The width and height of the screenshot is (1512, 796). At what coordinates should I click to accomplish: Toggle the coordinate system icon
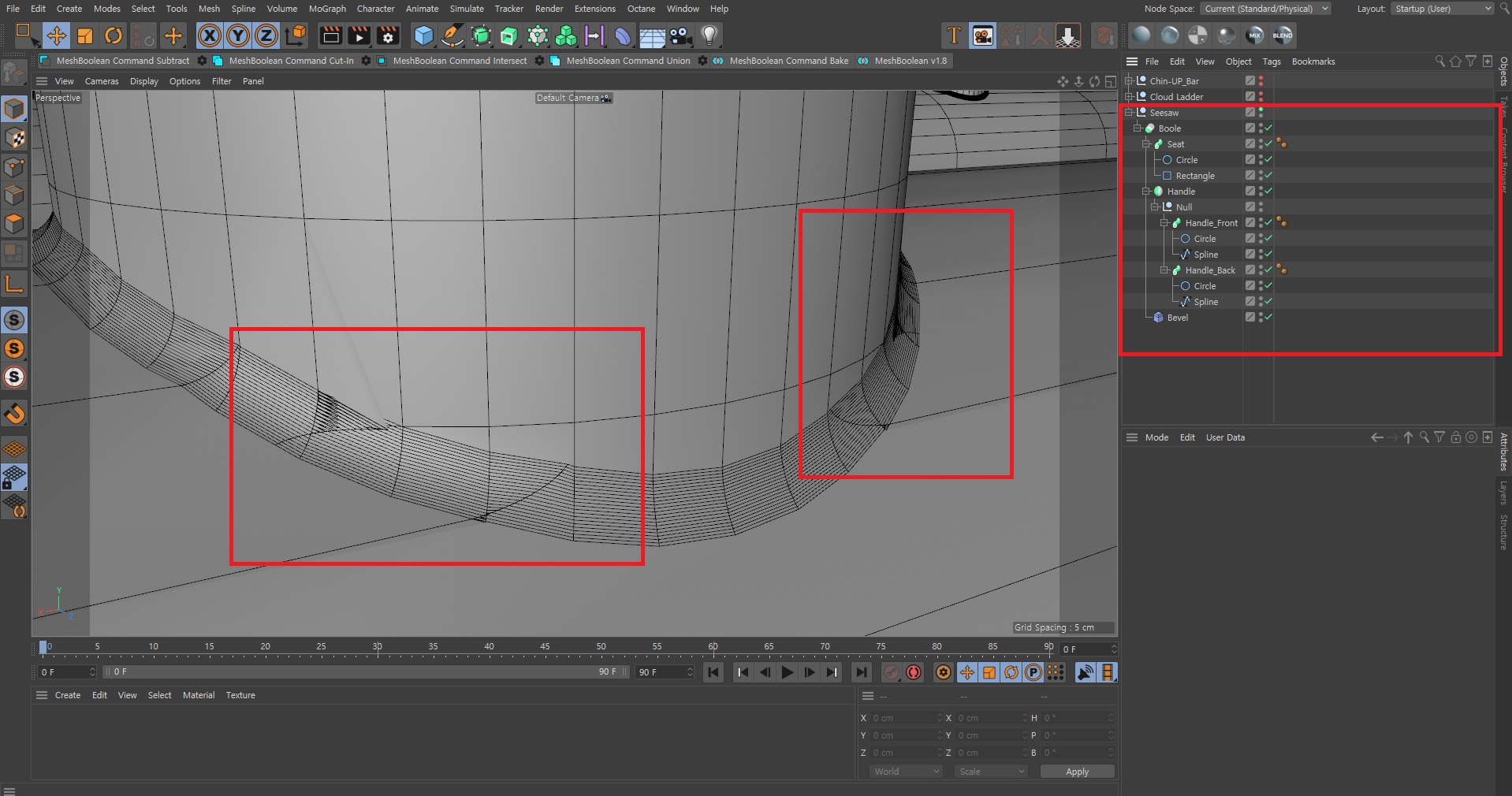(x=296, y=35)
